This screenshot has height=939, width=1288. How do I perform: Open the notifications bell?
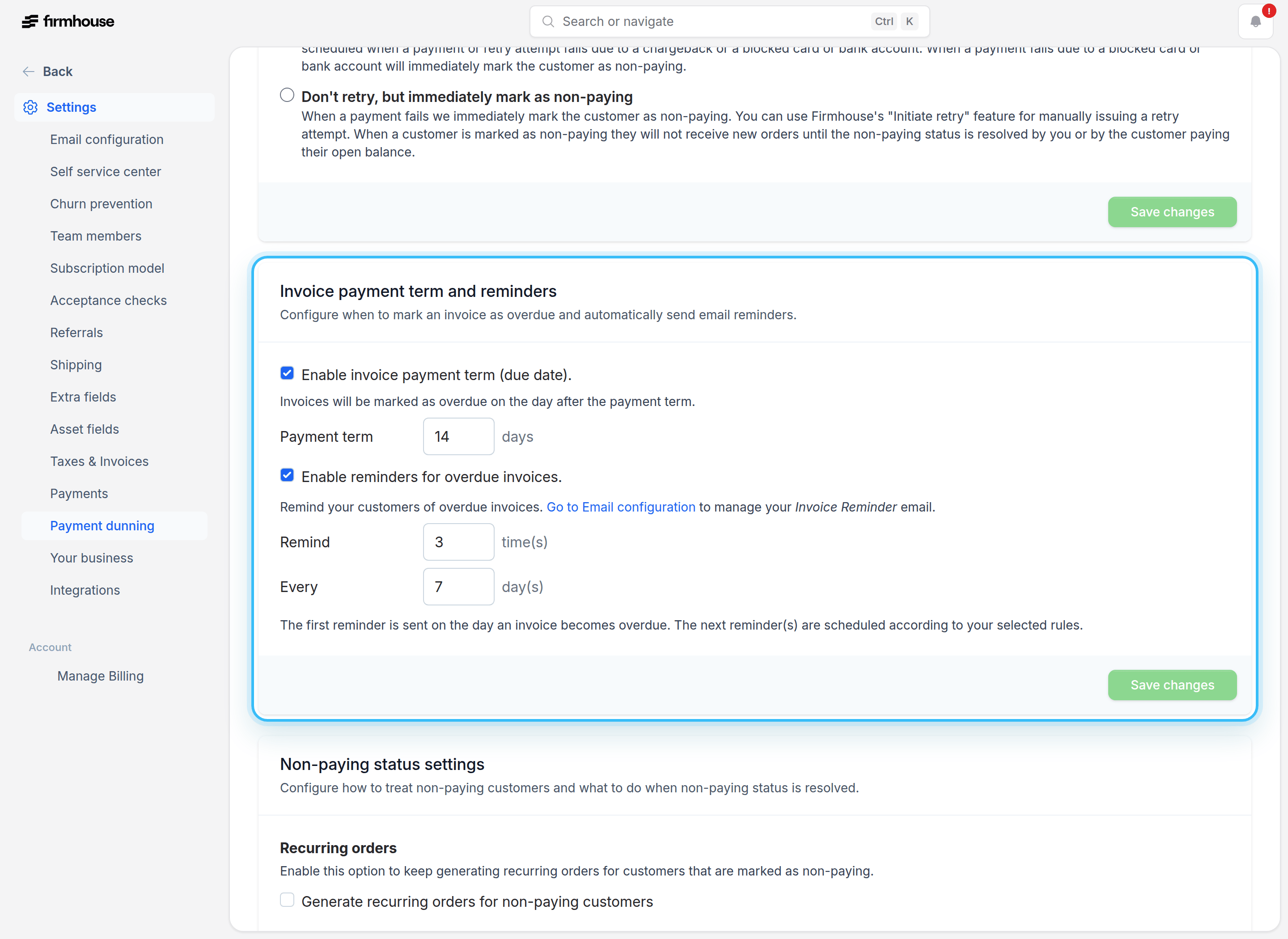(1256, 21)
